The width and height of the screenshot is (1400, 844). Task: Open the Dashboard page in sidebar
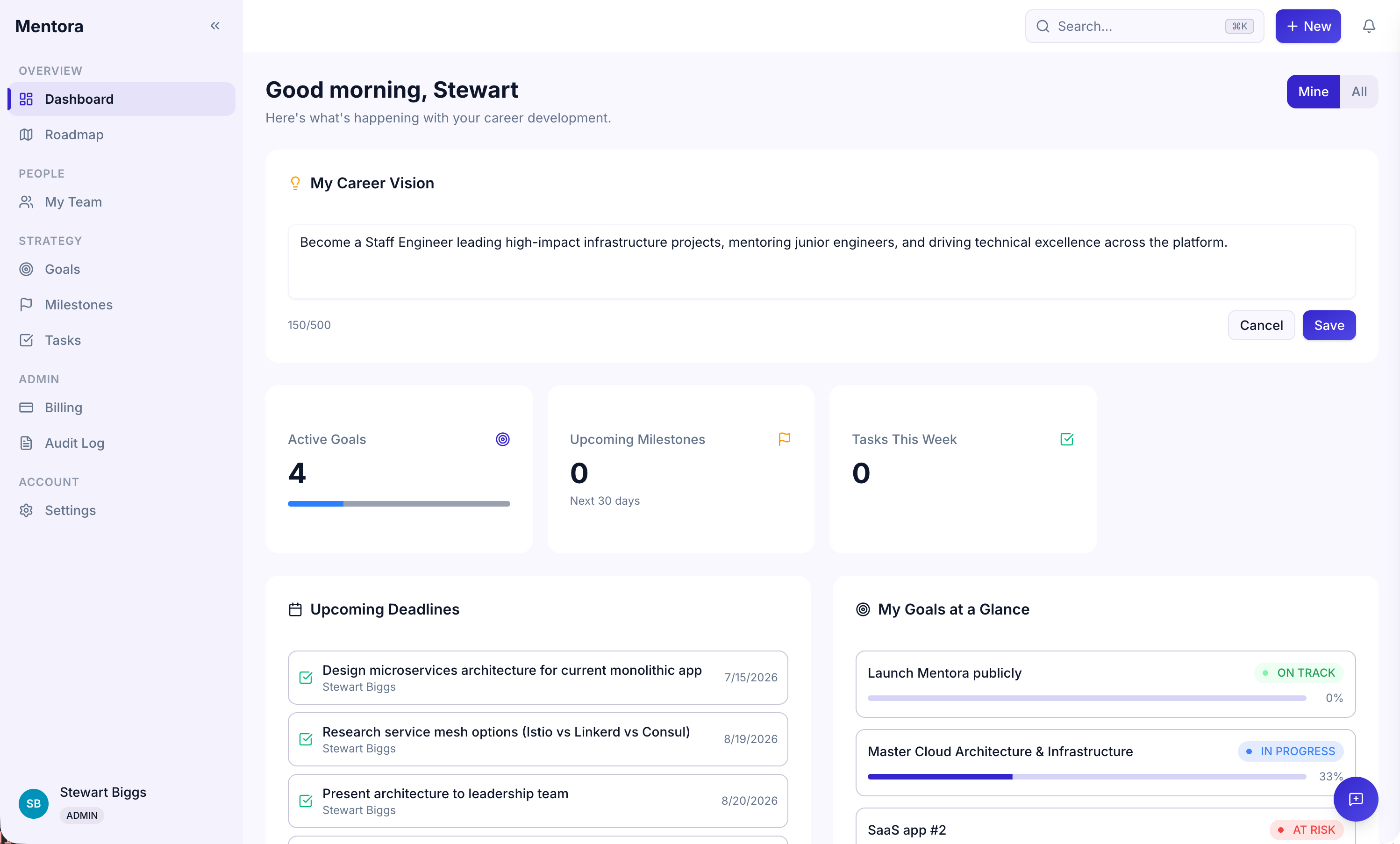coord(121,99)
